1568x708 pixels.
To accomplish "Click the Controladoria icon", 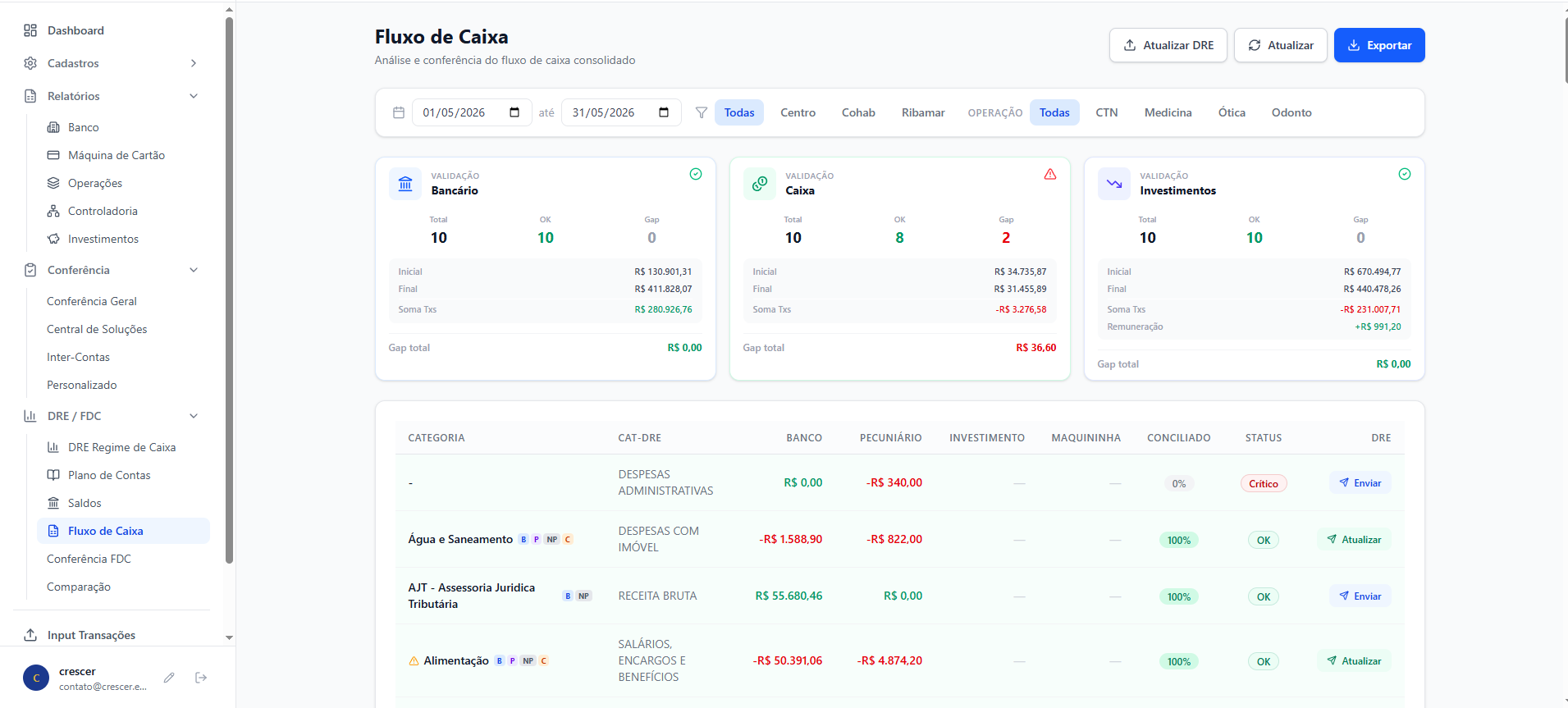I will (53, 211).
